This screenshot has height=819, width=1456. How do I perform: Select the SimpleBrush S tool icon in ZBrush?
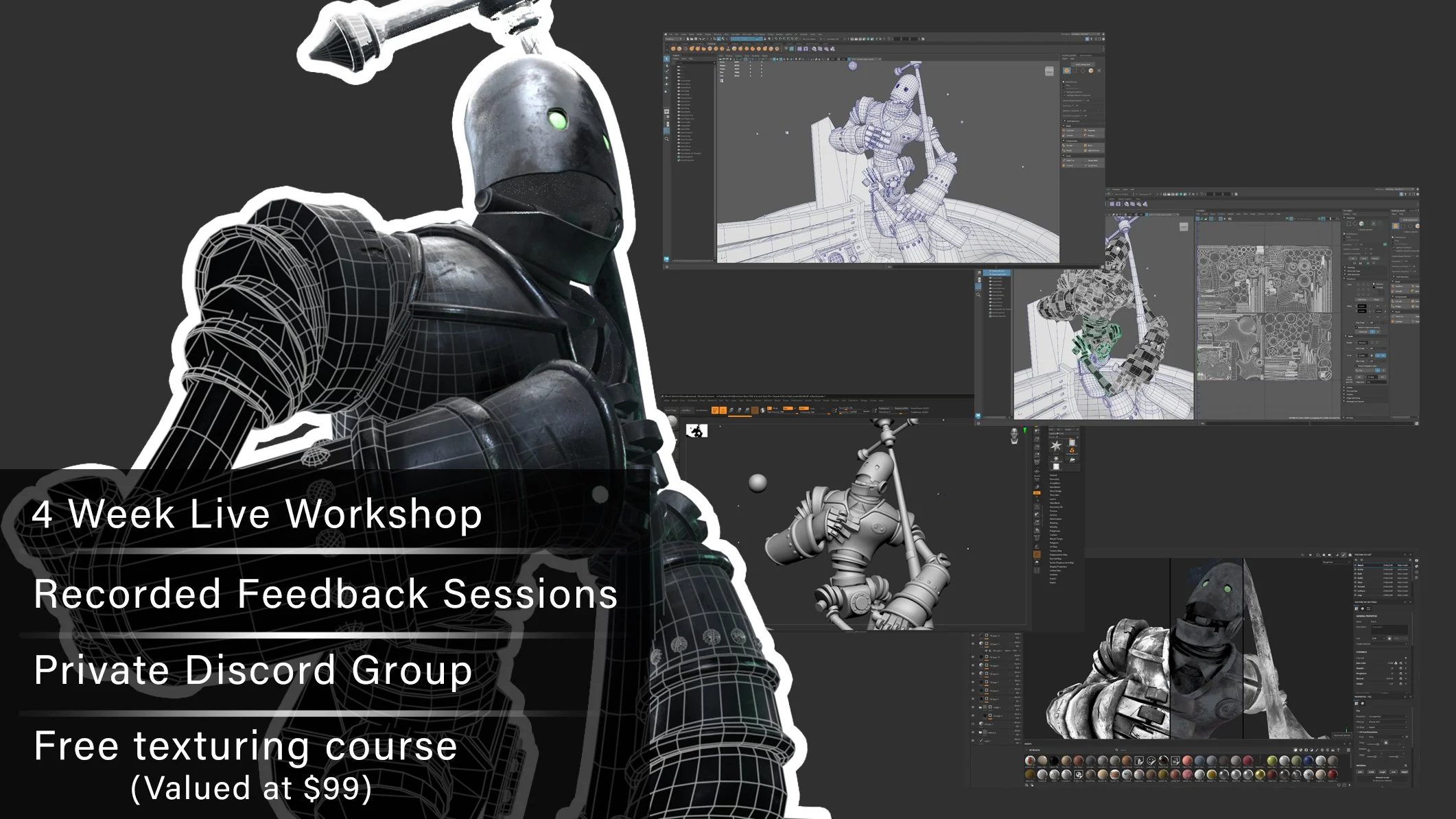click(x=1072, y=450)
